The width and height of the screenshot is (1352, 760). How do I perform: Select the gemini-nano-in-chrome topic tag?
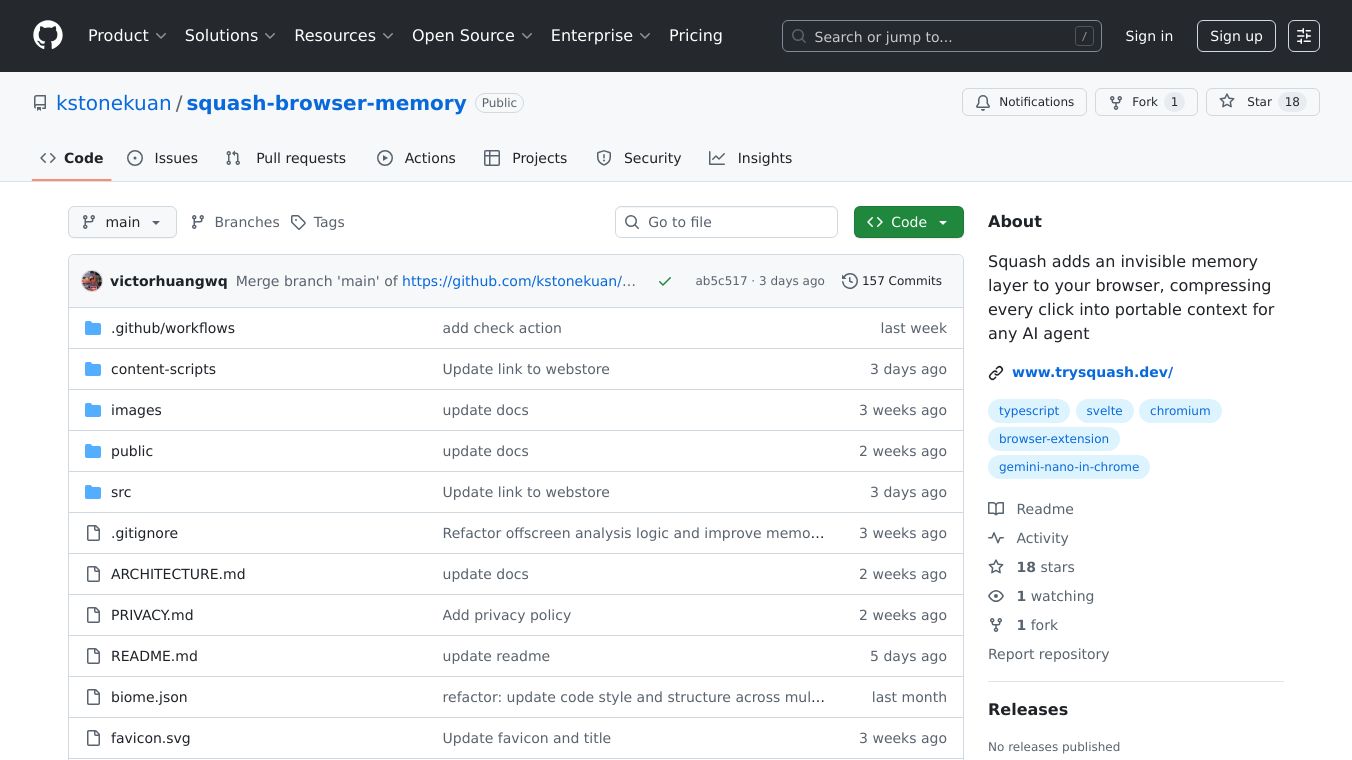coord(1069,467)
